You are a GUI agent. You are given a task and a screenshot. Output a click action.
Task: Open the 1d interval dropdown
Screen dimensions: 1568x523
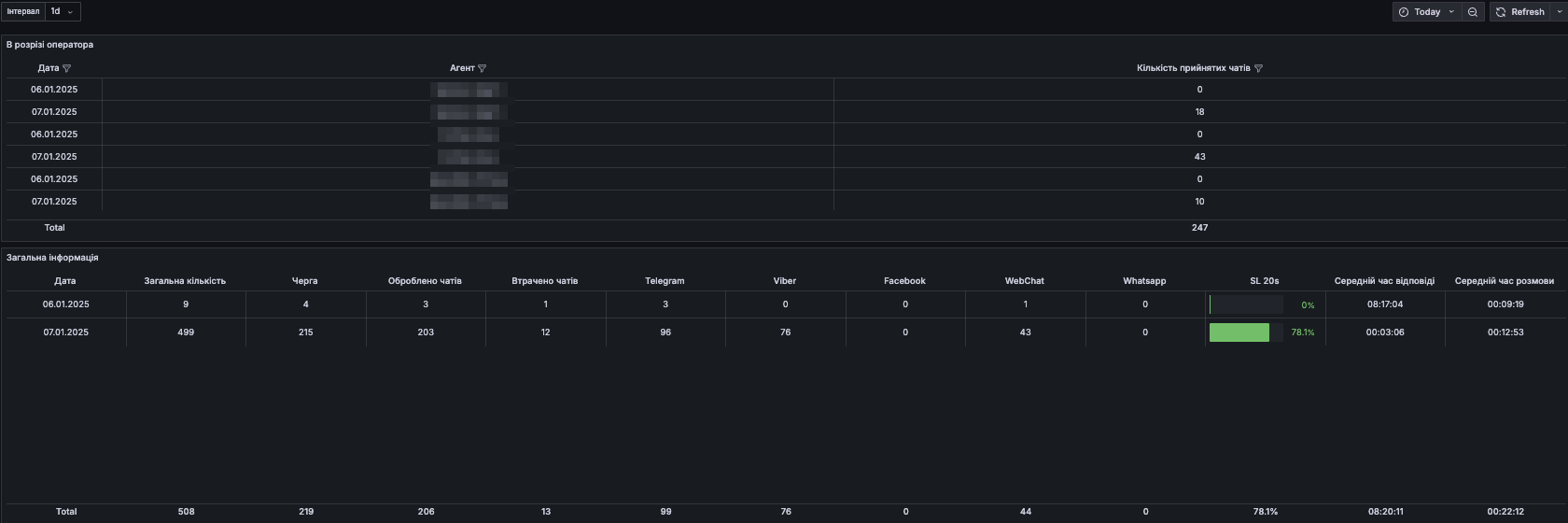[x=63, y=11]
